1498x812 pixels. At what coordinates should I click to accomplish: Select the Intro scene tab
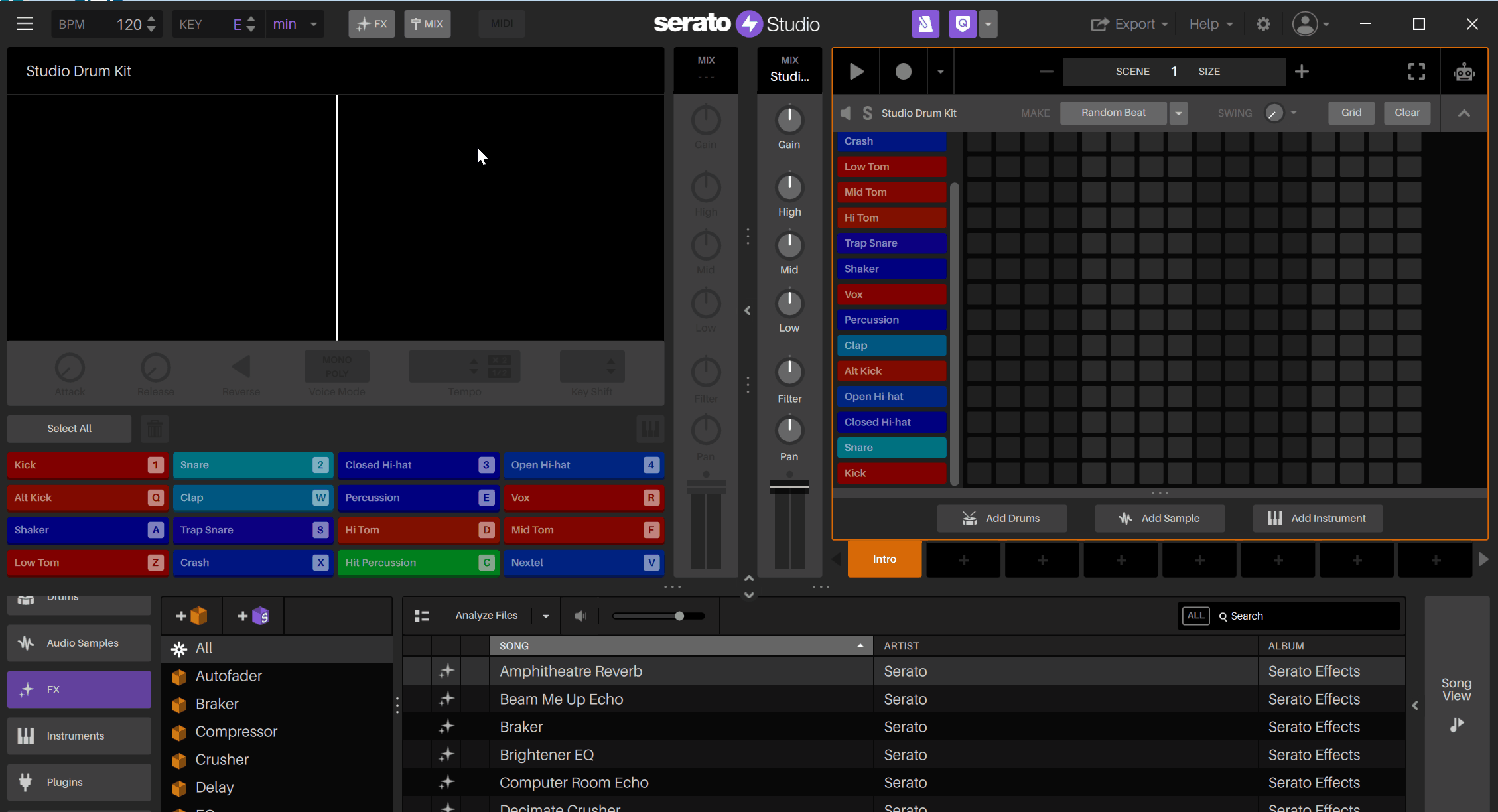(884, 559)
